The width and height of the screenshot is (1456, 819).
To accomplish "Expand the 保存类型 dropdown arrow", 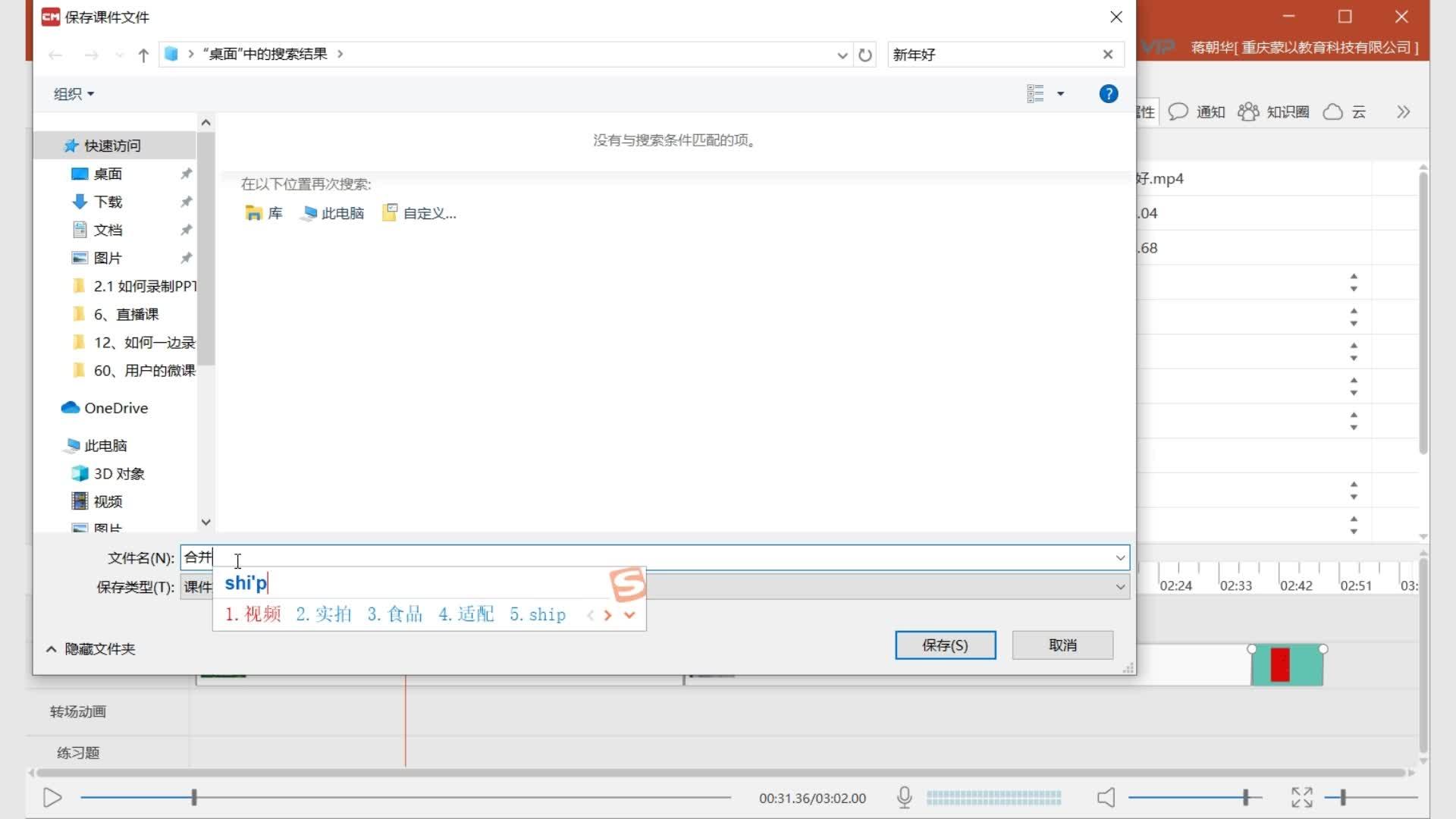I will coord(1120,587).
